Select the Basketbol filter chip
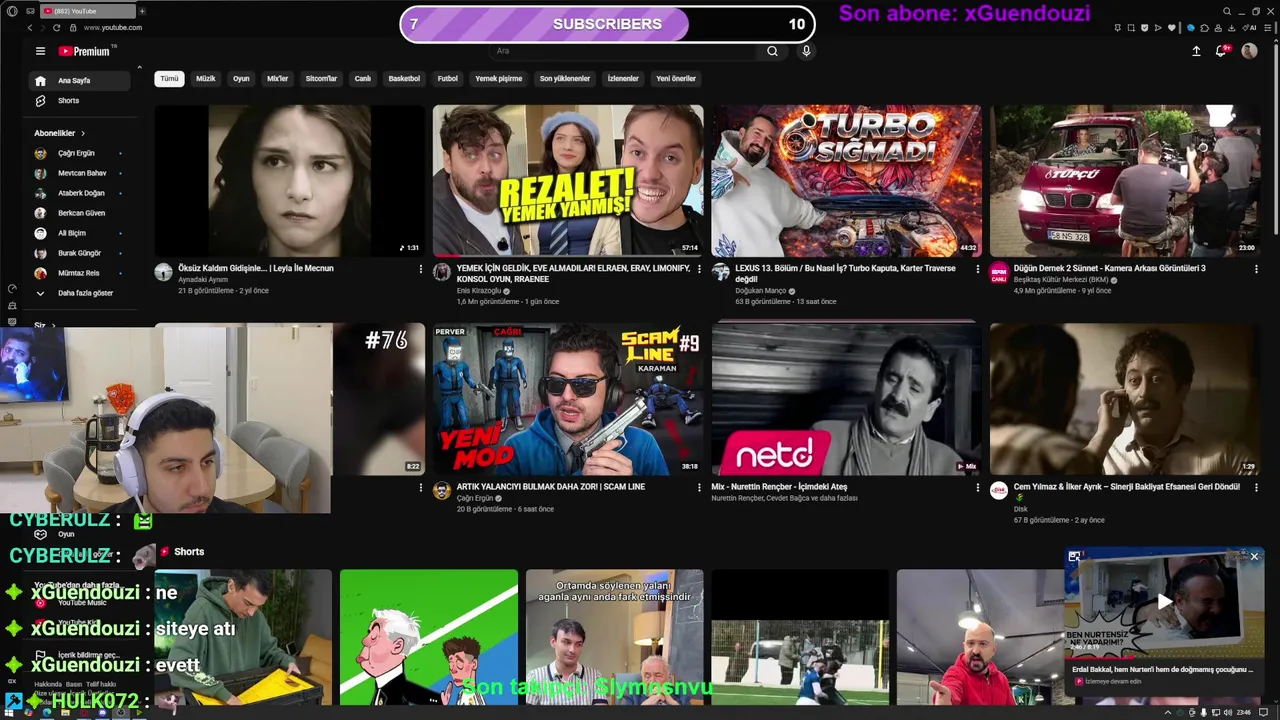Viewport: 1280px width, 720px height. 404,78
